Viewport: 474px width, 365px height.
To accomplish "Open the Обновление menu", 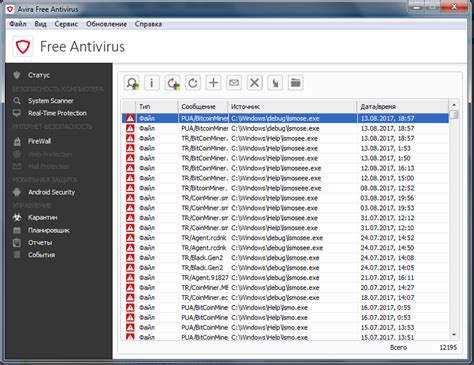I will [106, 24].
